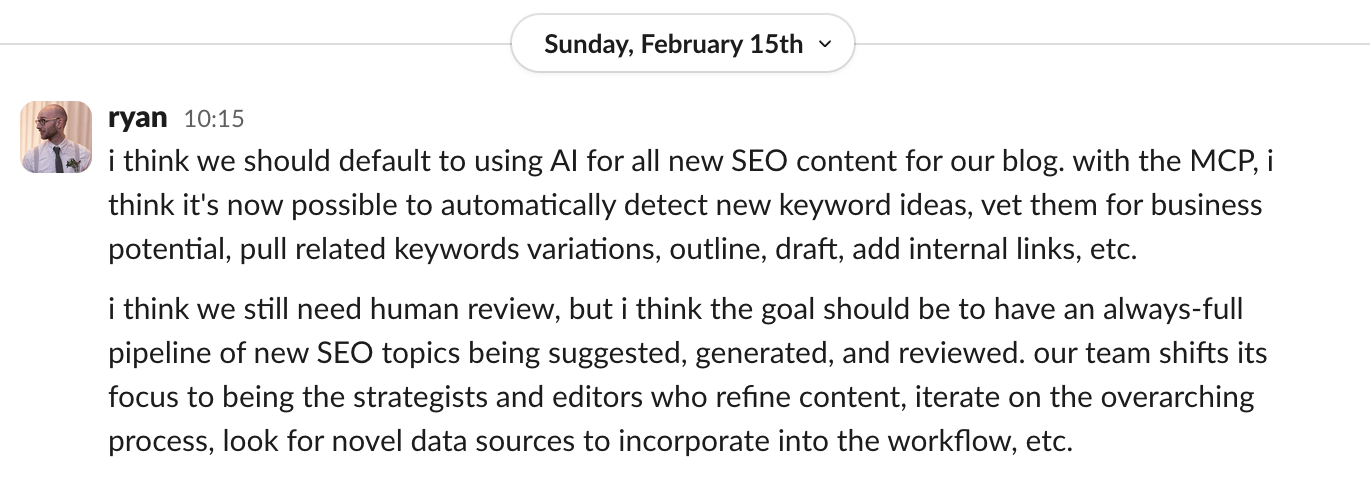Click the word always-full in the message
This screenshot has width=1370, height=486.
point(1171,309)
